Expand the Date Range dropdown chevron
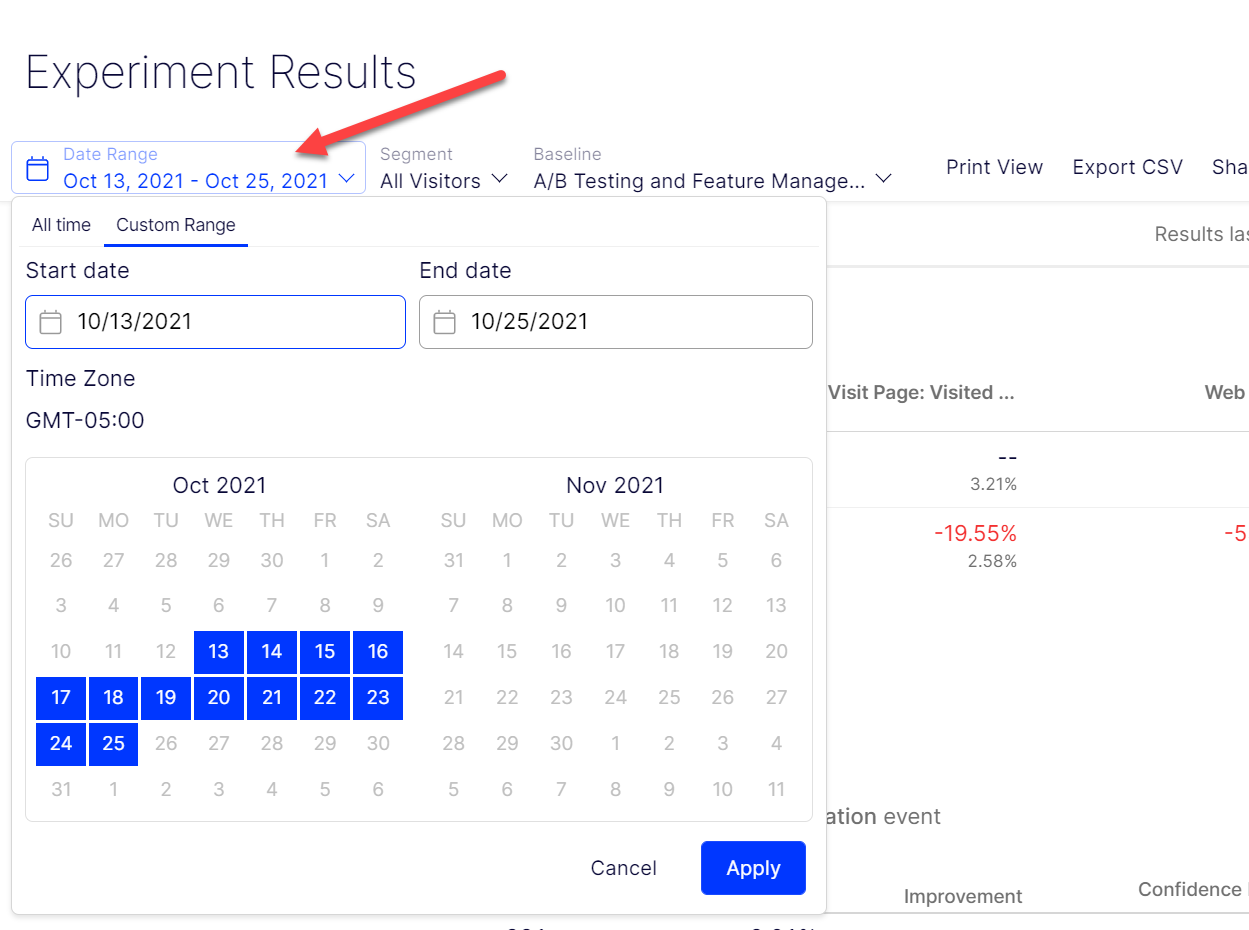This screenshot has width=1249, height=930. click(x=347, y=180)
